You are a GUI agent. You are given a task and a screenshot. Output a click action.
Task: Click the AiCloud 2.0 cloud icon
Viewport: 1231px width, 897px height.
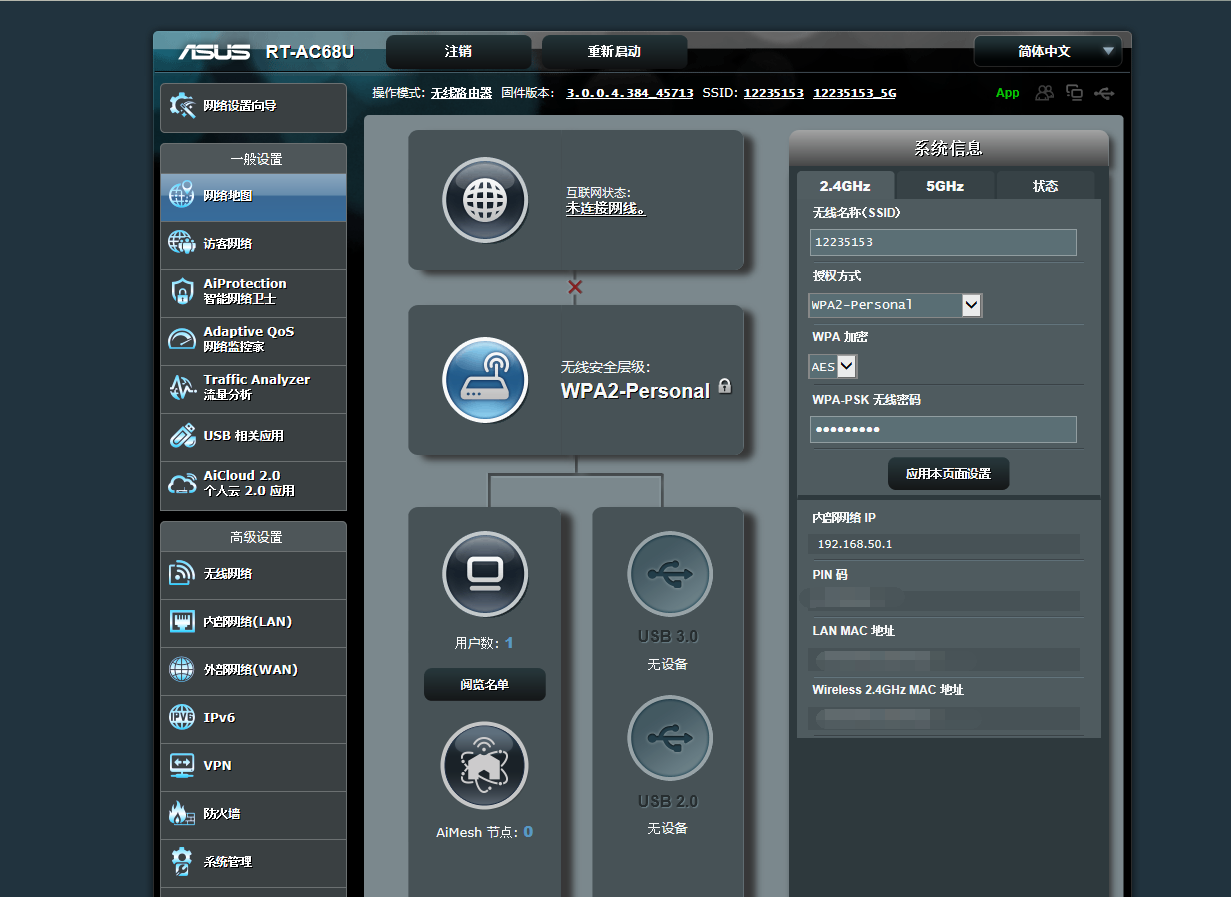[x=181, y=483]
